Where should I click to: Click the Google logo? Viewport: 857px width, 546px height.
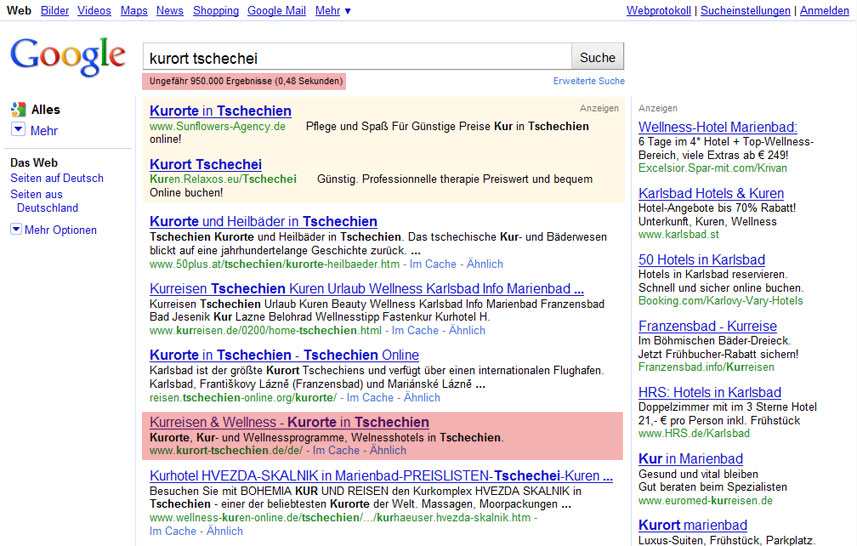(x=68, y=57)
